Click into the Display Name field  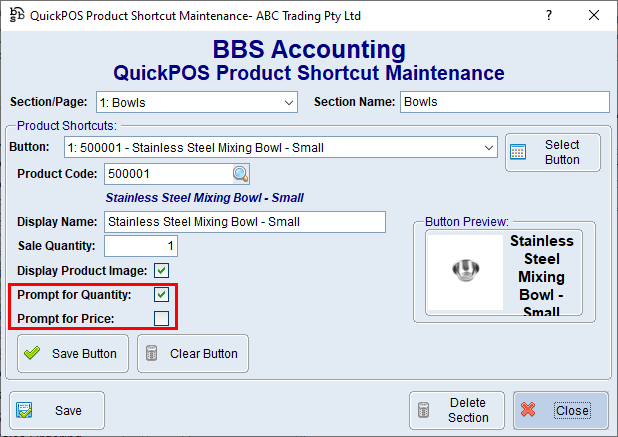point(244,222)
